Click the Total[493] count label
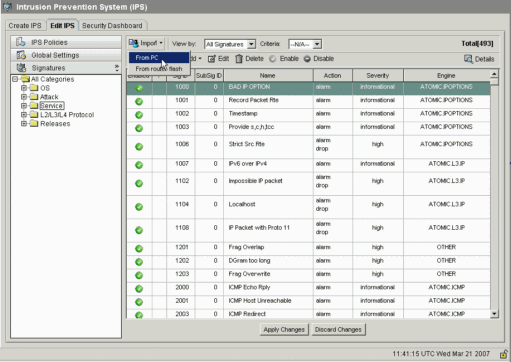 click(477, 44)
